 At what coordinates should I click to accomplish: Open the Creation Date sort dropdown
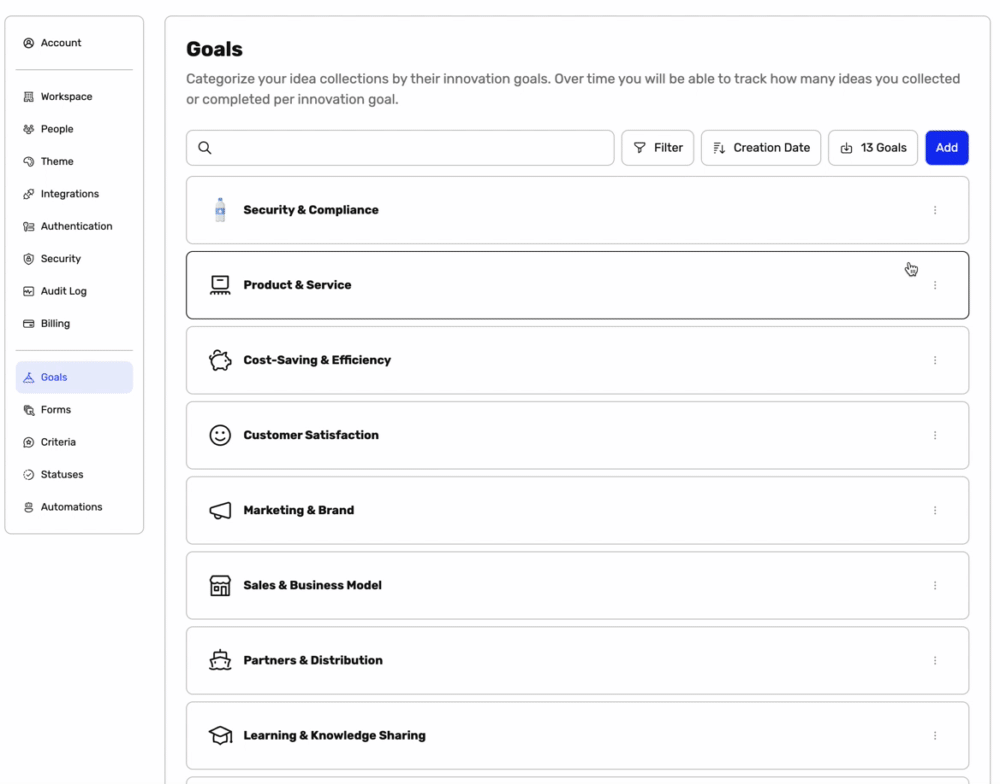761,148
